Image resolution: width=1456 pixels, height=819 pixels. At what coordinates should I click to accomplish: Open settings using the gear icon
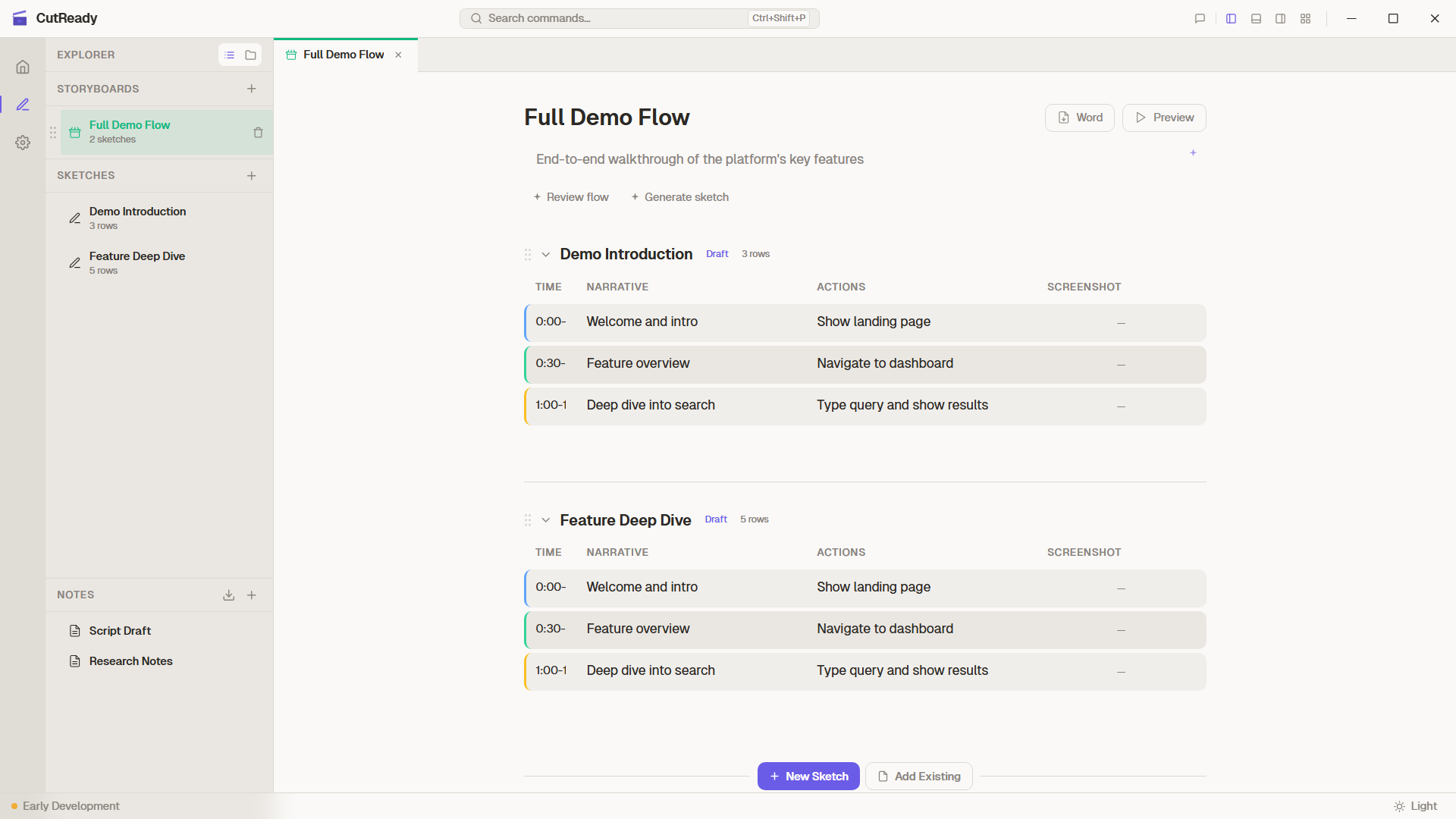[x=23, y=143]
